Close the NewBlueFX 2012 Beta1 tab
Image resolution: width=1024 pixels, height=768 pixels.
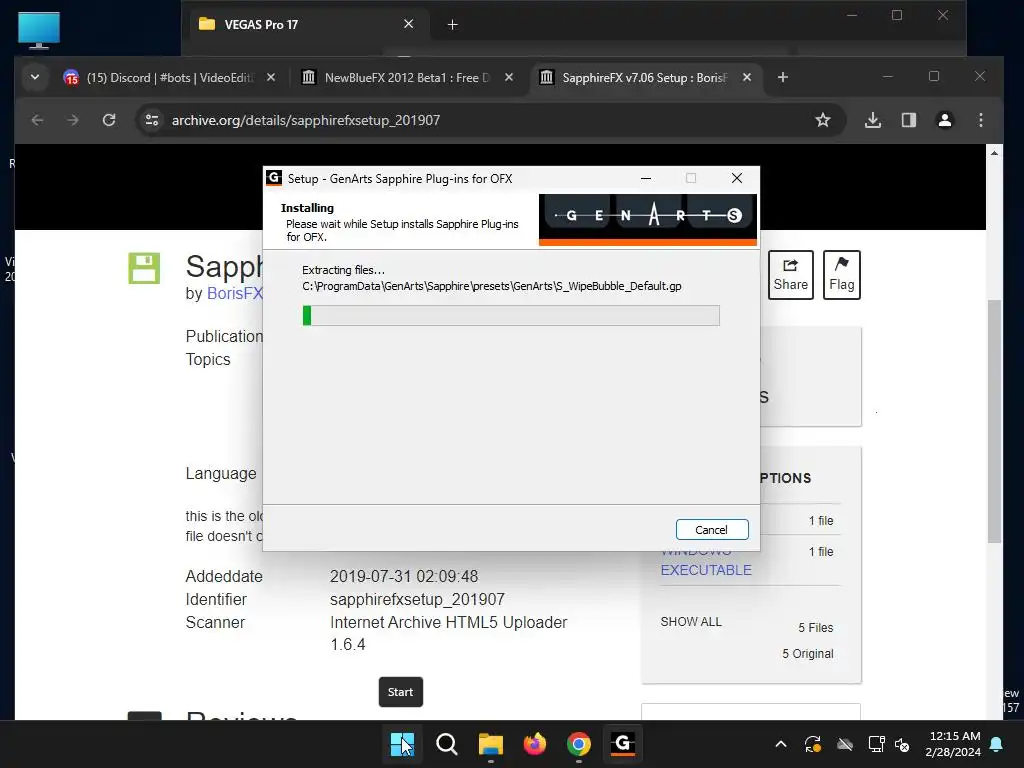tap(509, 78)
